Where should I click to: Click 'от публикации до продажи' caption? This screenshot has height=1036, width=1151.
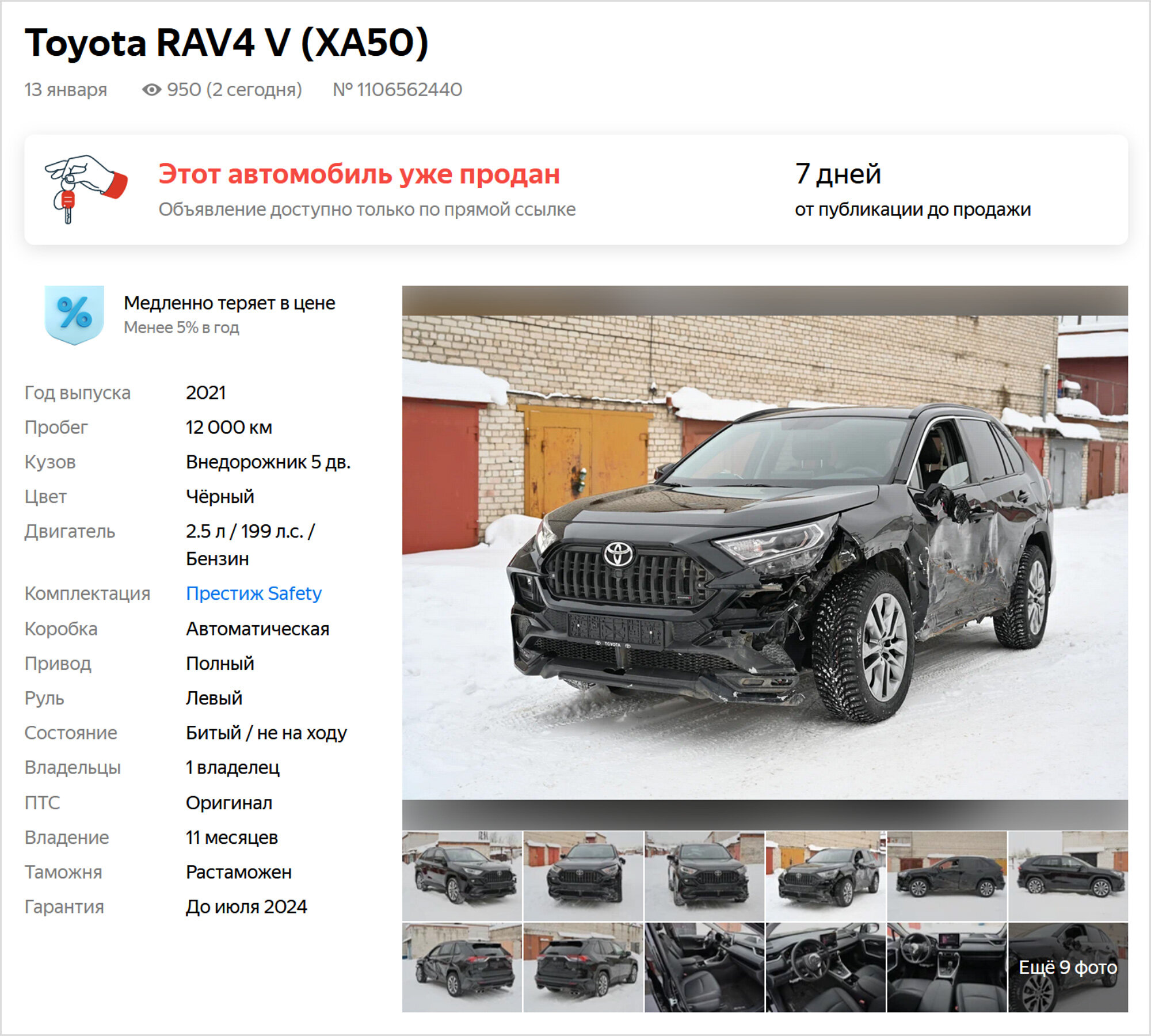tap(913, 210)
